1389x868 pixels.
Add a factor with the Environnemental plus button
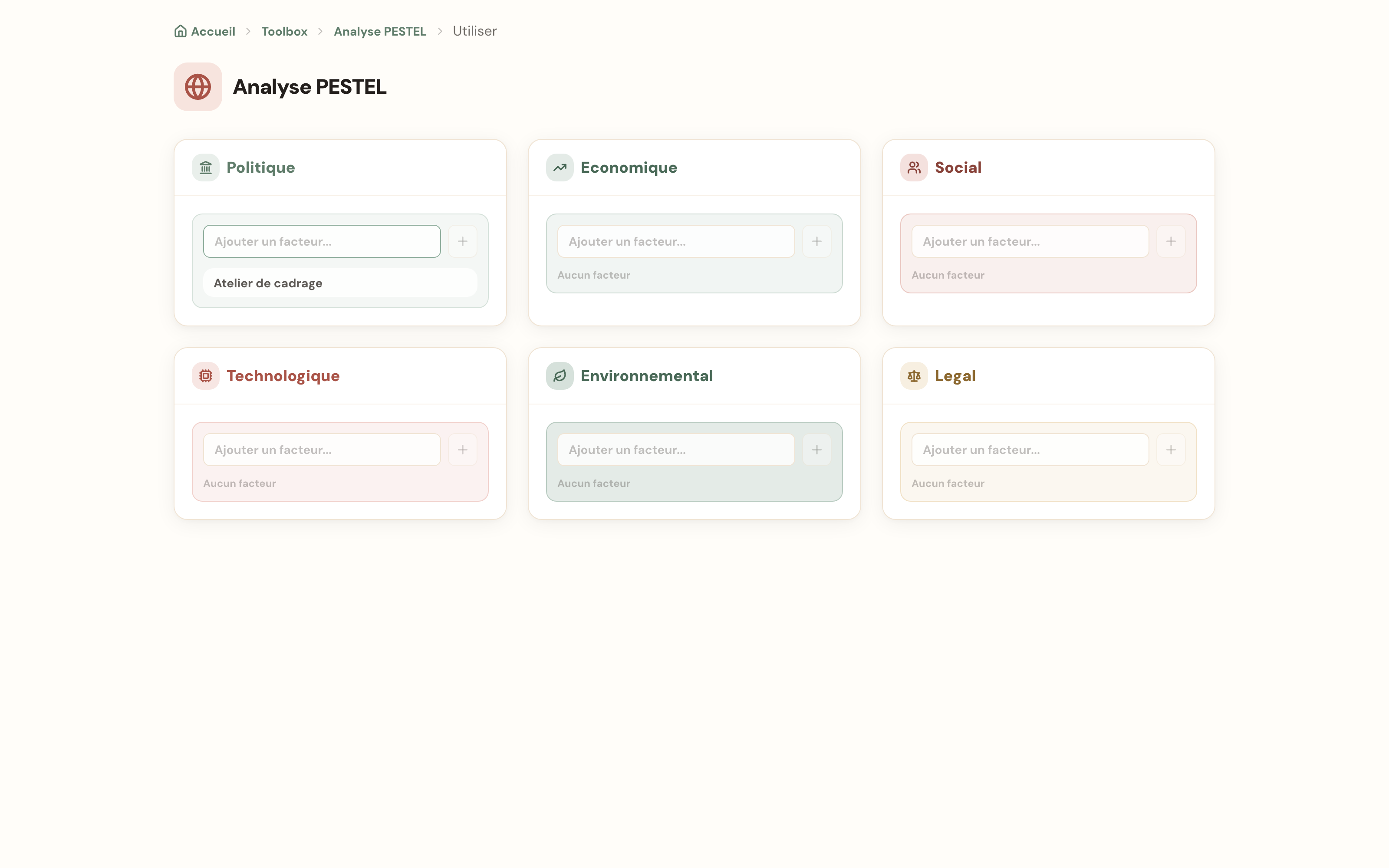coord(817,450)
